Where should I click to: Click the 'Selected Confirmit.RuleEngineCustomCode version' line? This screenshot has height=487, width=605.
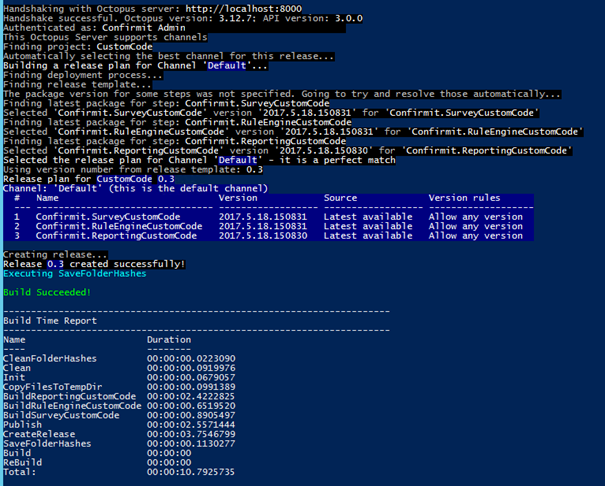pyautogui.click(x=293, y=132)
